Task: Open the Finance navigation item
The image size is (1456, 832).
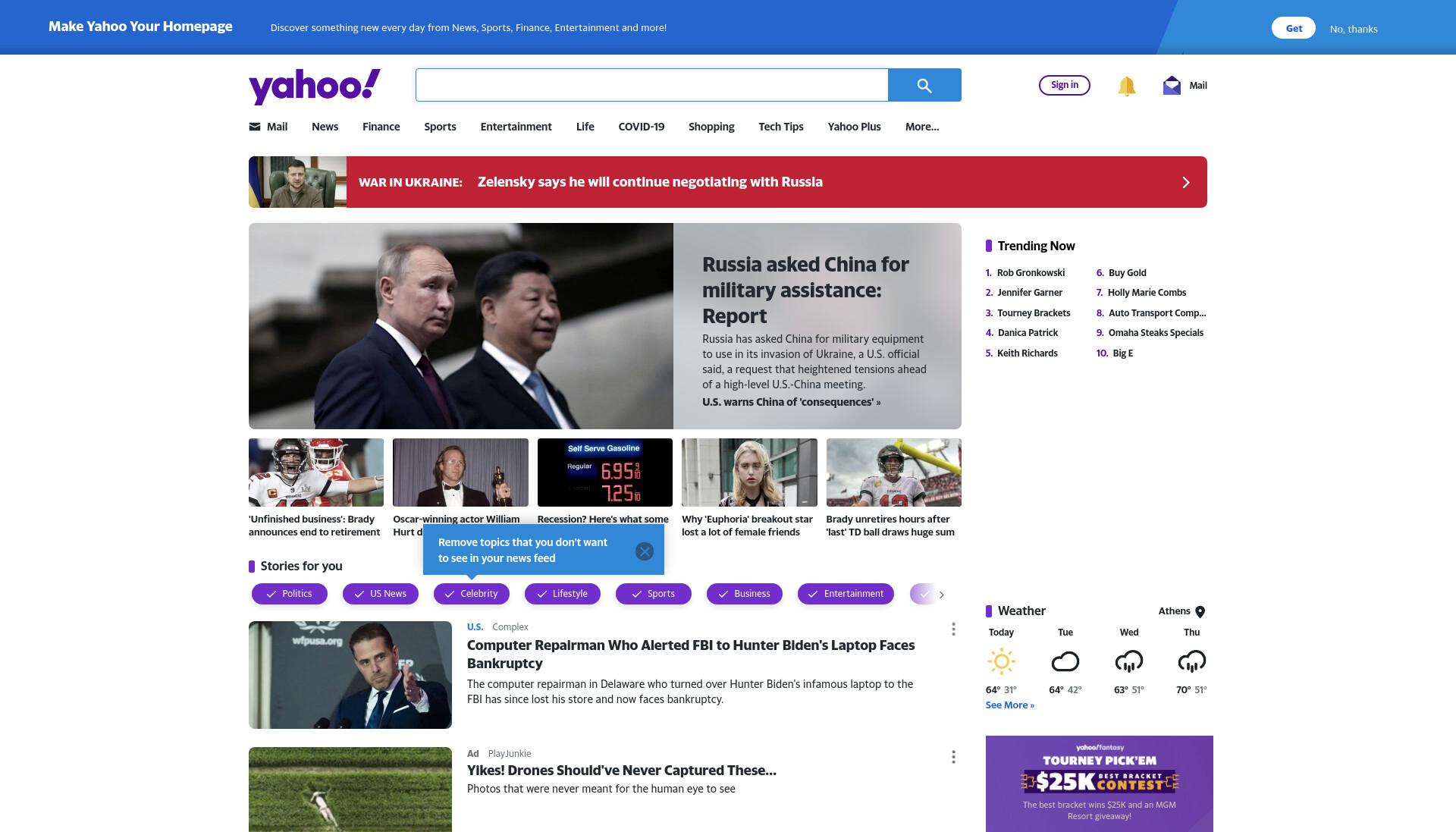Action: (x=381, y=127)
